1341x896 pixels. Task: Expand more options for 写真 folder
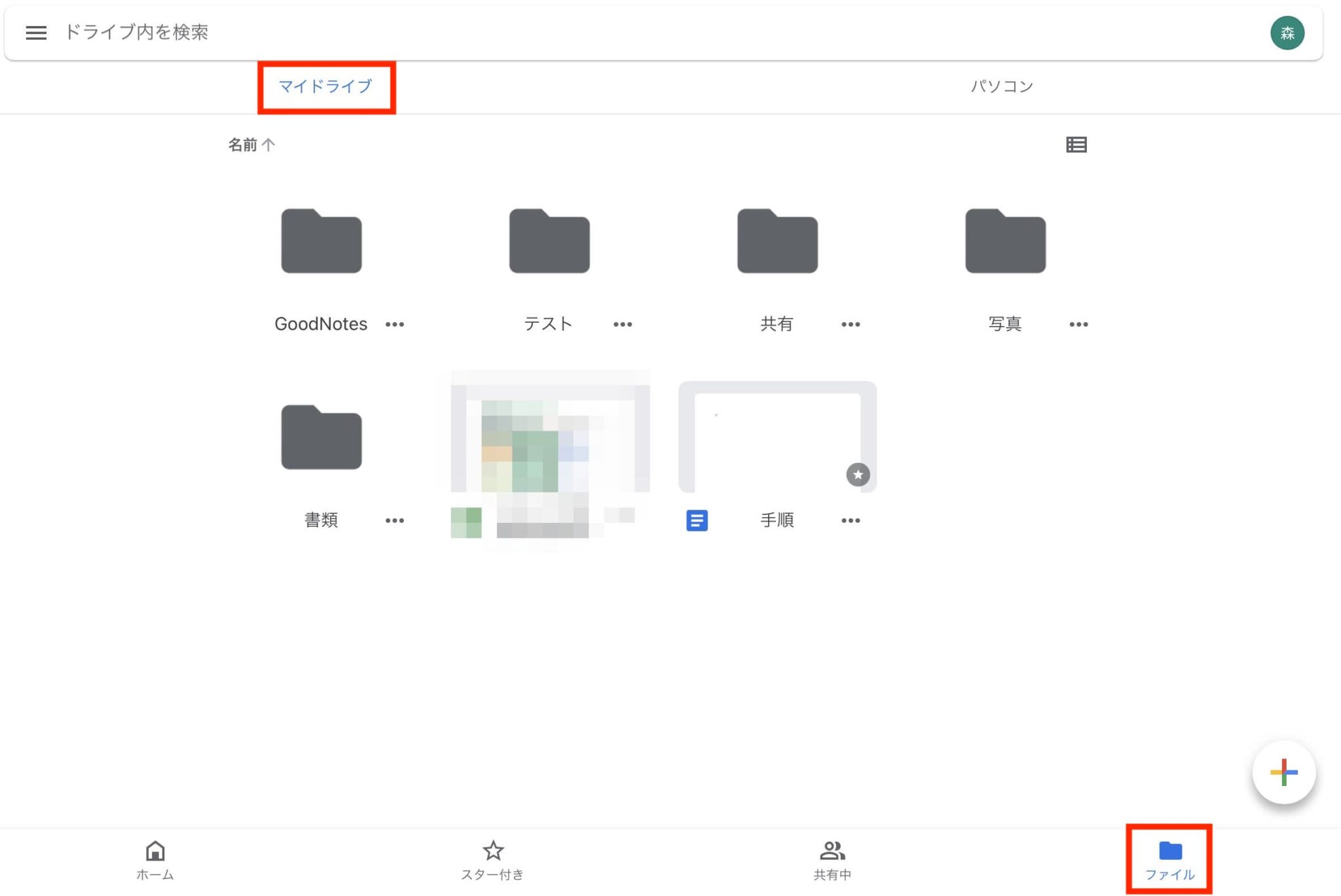[1078, 324]
